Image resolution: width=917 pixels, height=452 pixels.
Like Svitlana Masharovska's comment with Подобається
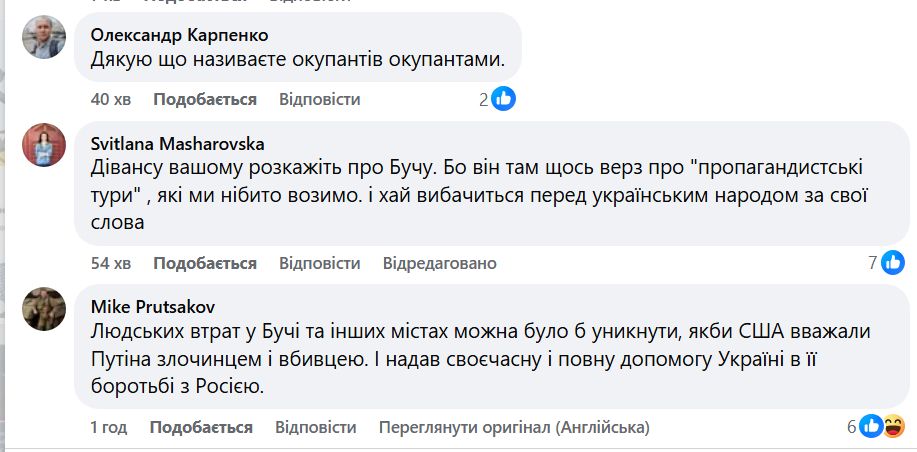tap(205, 263)
